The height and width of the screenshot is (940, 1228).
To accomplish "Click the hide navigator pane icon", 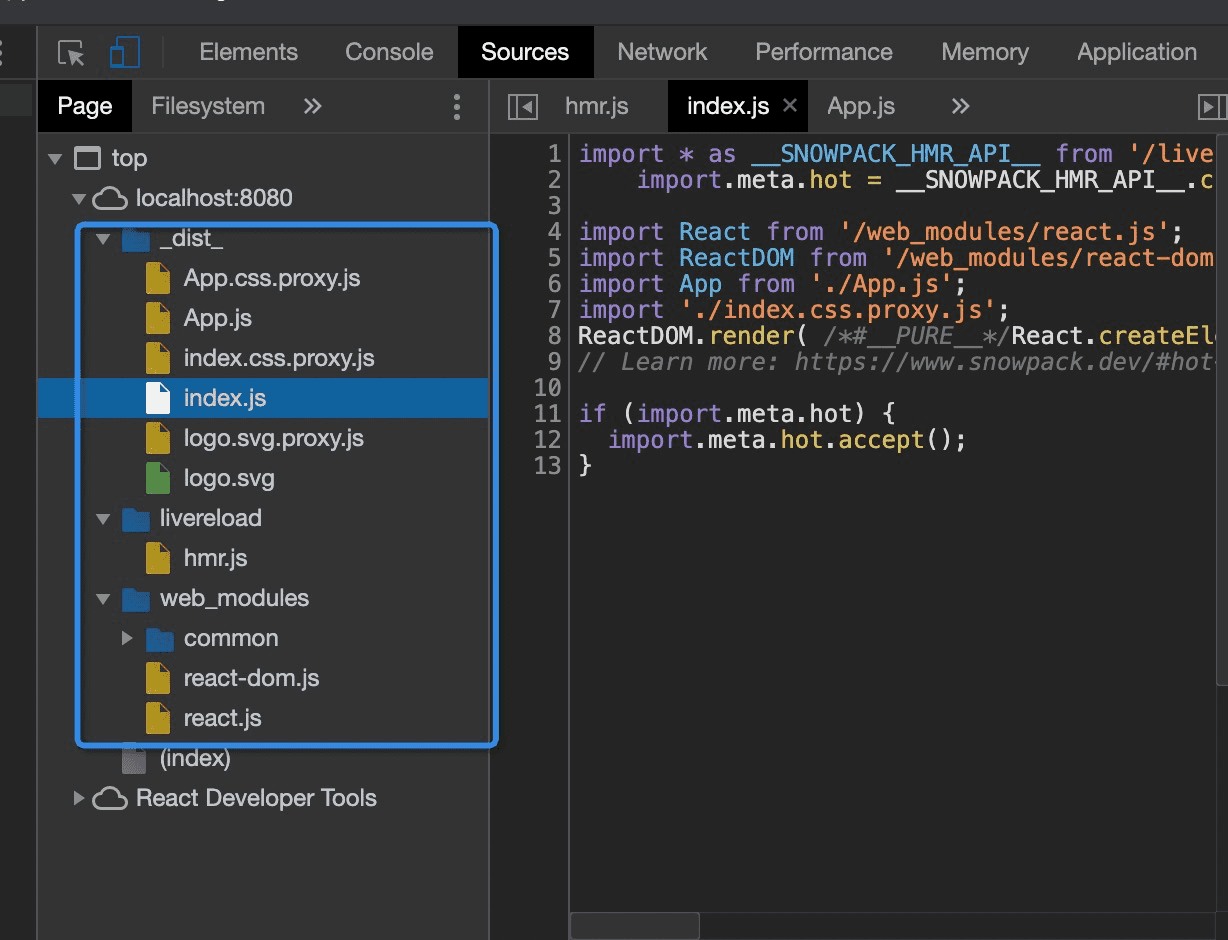I will point(522,107).
